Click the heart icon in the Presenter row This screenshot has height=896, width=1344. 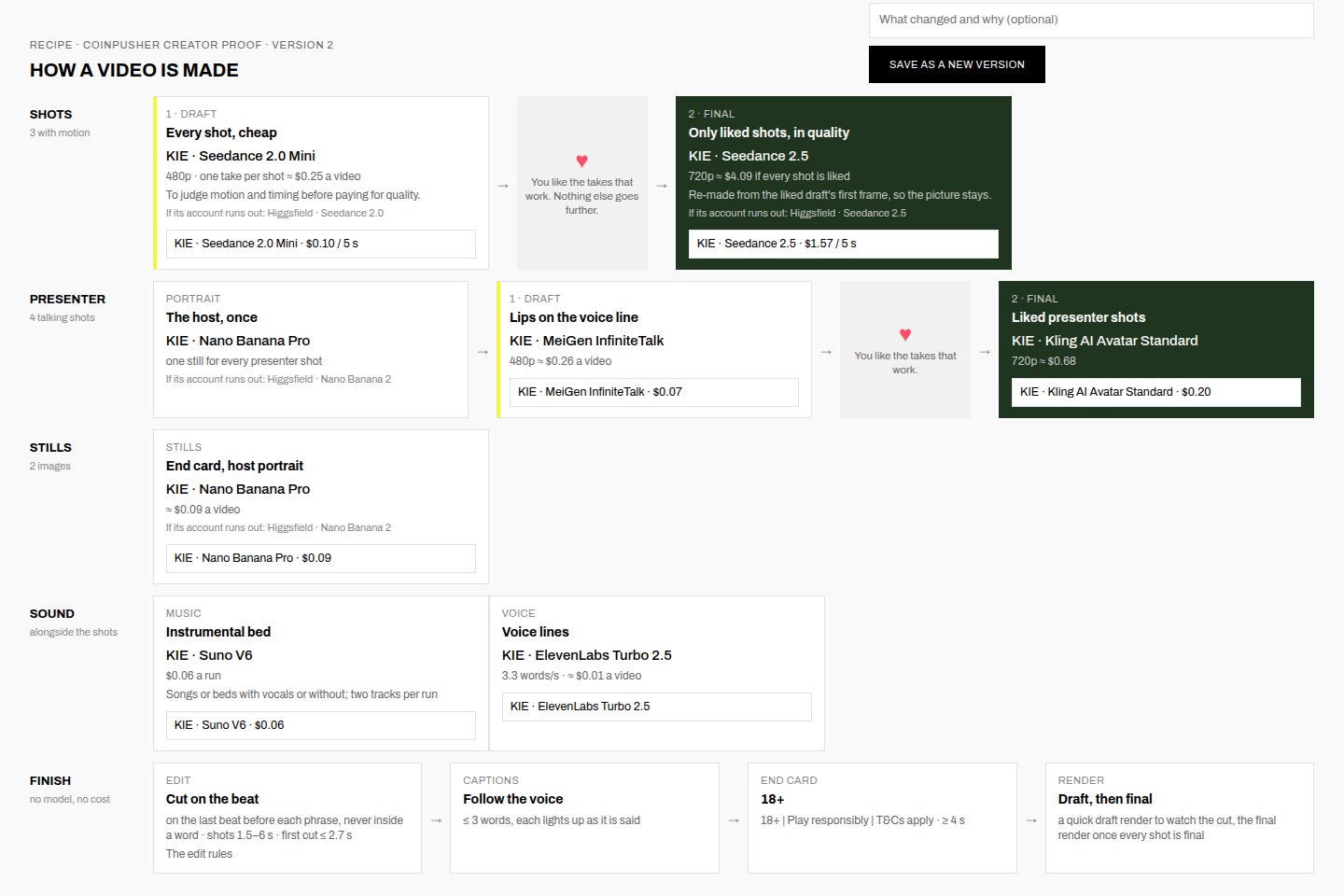pyautogui.click(x=904, y=334)
